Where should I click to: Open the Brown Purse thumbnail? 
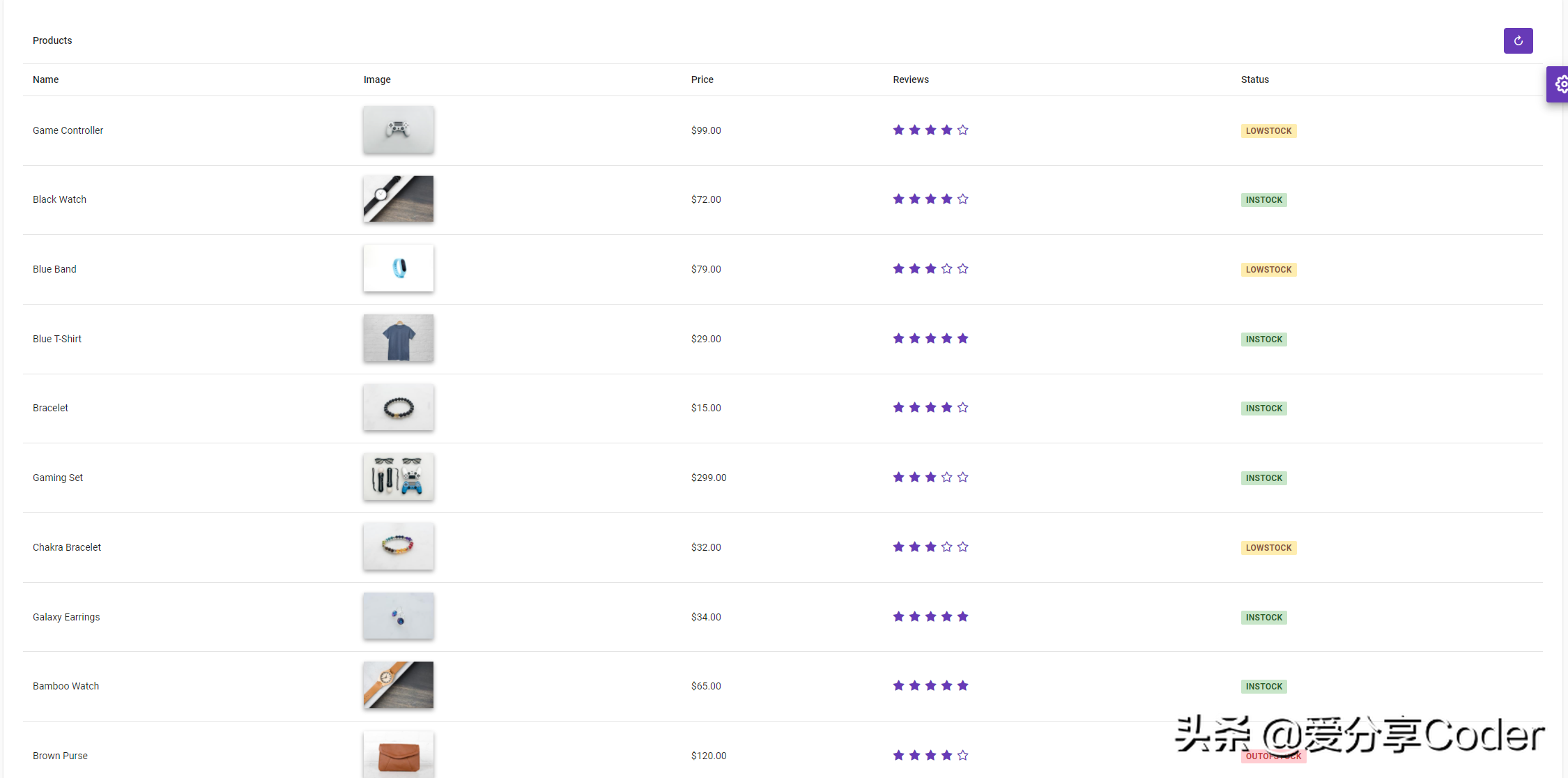coord(398,755)
